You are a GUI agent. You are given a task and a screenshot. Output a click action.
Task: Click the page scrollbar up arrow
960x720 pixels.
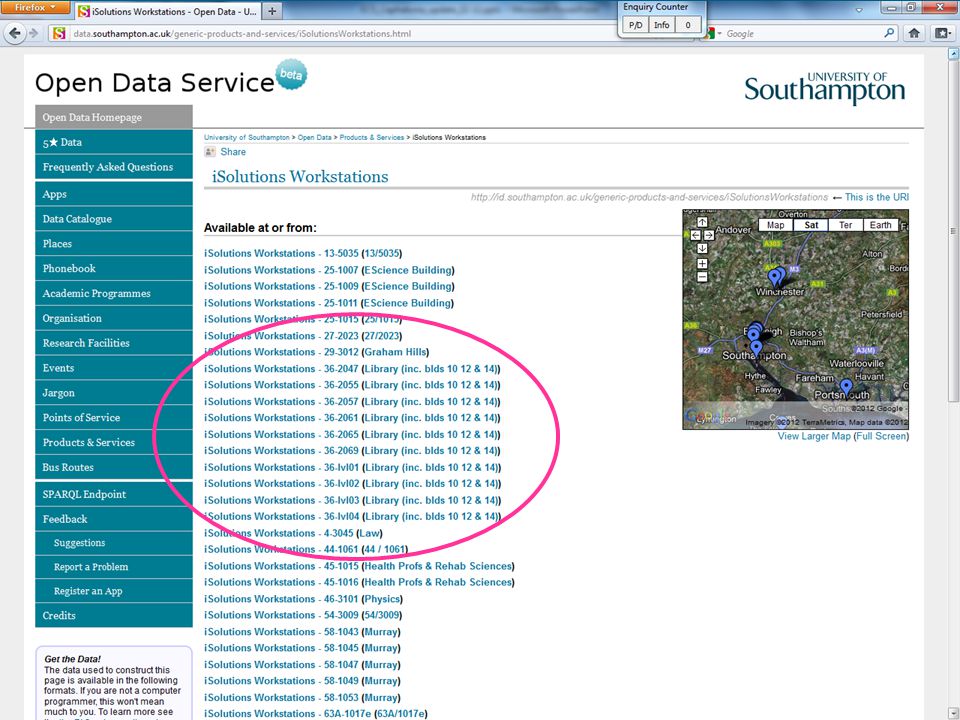click(953, 54)
